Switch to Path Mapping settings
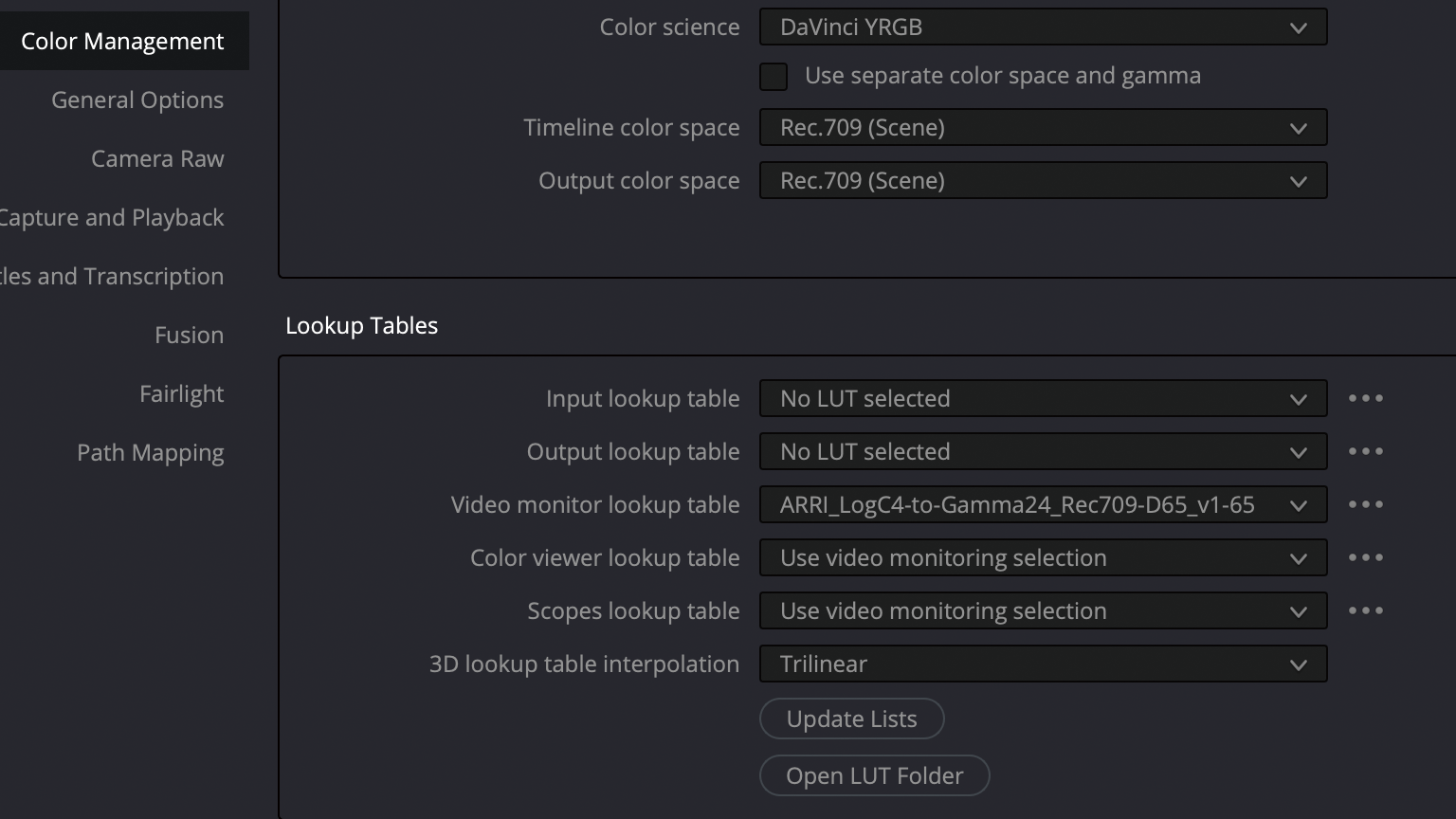 (x=150, y=453)
